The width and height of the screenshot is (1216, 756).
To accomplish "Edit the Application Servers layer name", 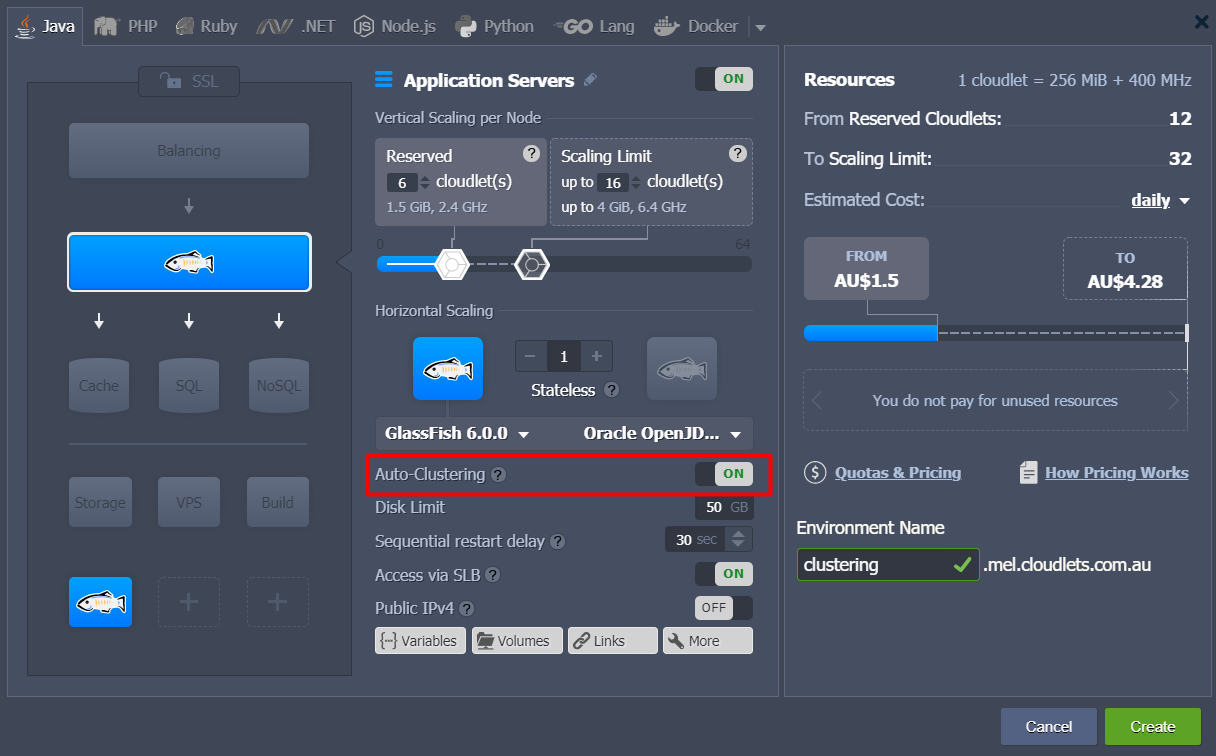I will click(x=590, y=80).
